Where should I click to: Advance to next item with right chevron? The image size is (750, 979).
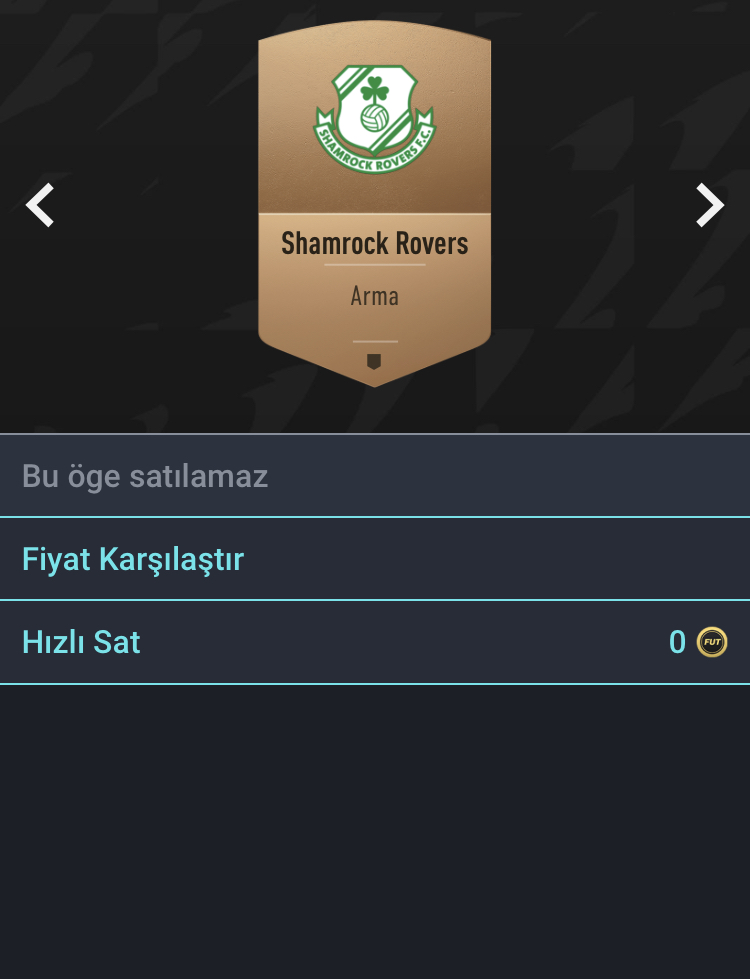click(710, 205)
